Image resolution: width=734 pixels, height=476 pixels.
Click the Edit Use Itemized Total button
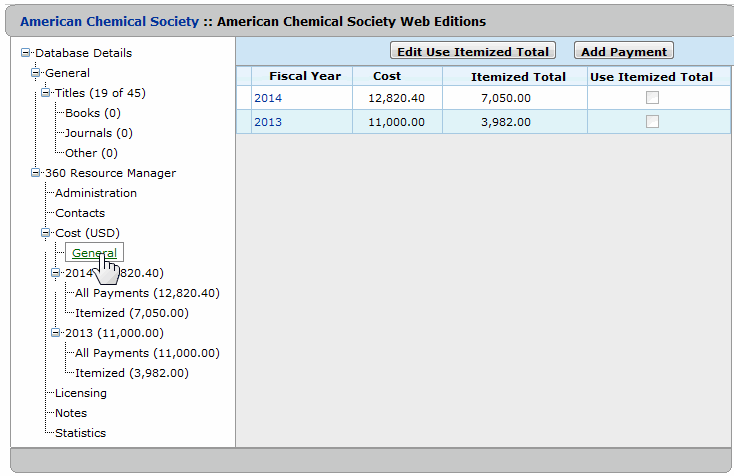(472, 51)
